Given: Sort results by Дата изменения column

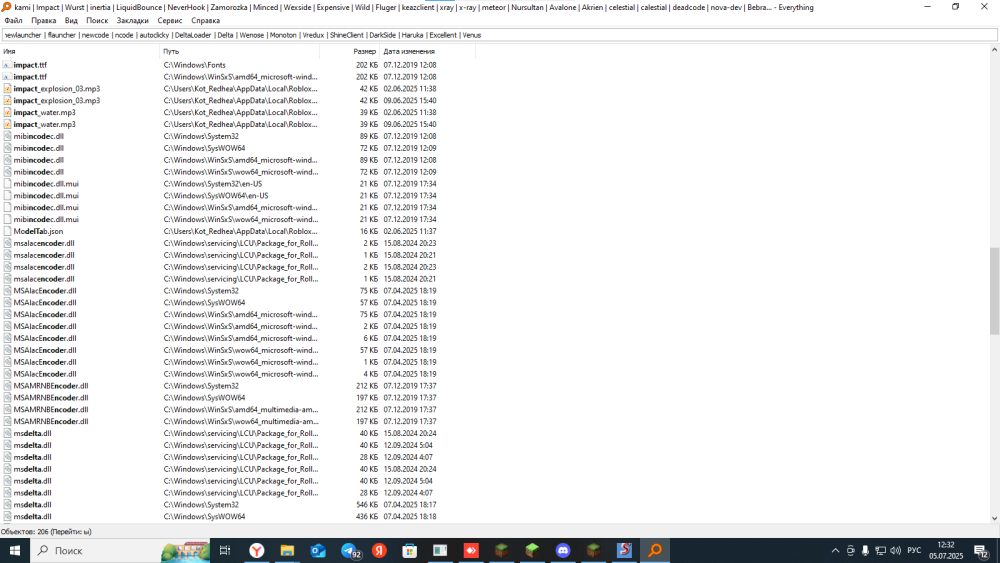Looking at the screenshot, I should [x=427, y=52].
